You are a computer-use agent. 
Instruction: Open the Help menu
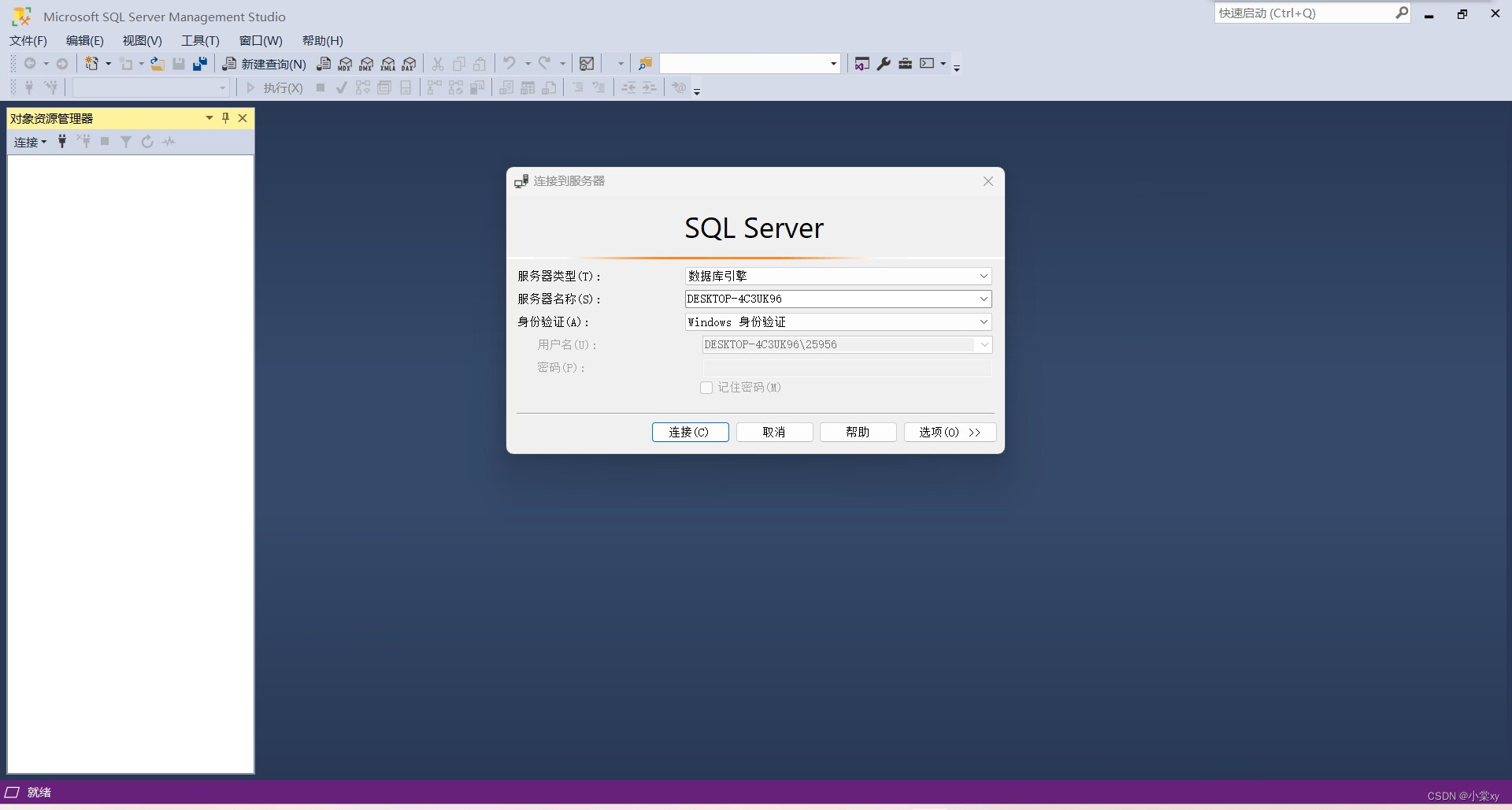click(323, 41)
